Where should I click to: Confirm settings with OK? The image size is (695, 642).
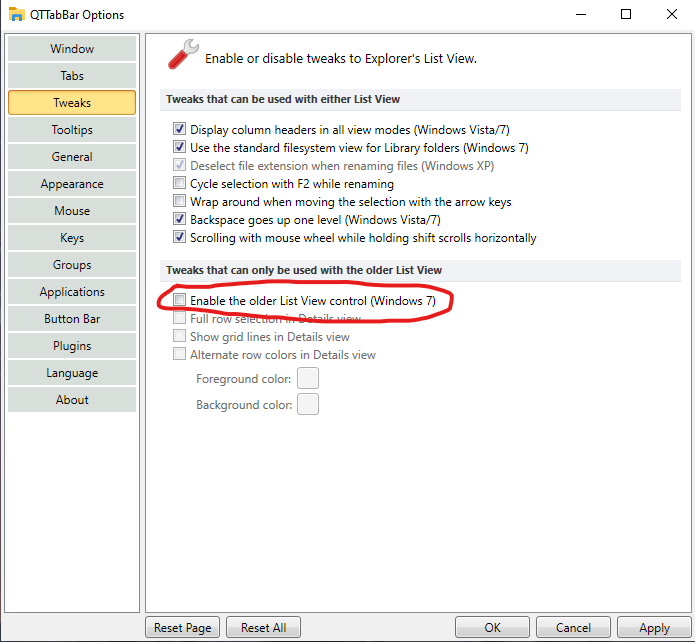[x=492, y=628]
